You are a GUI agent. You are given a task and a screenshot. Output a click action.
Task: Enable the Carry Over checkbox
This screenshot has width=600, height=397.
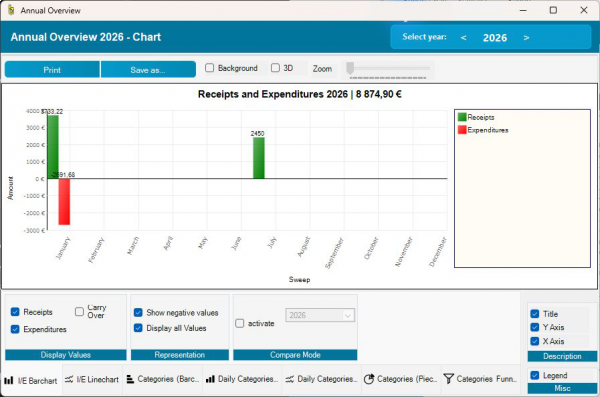click(79, 312)
